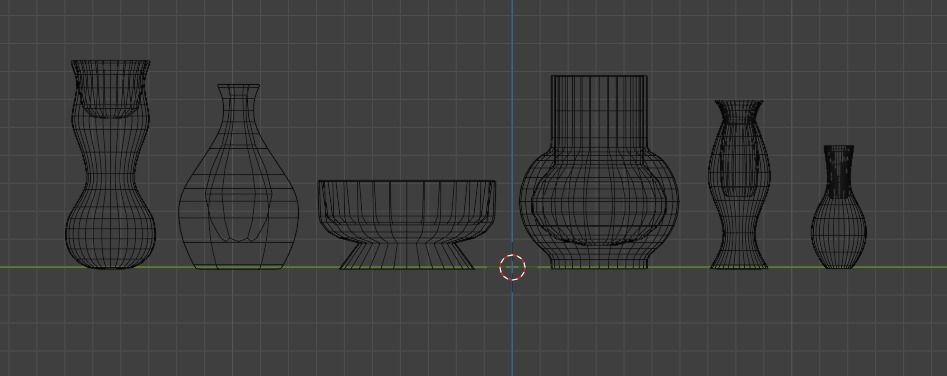Screen dimensions: 947x376
Task: Select the smallest vase with dark neck
Action: coord(839,206)
